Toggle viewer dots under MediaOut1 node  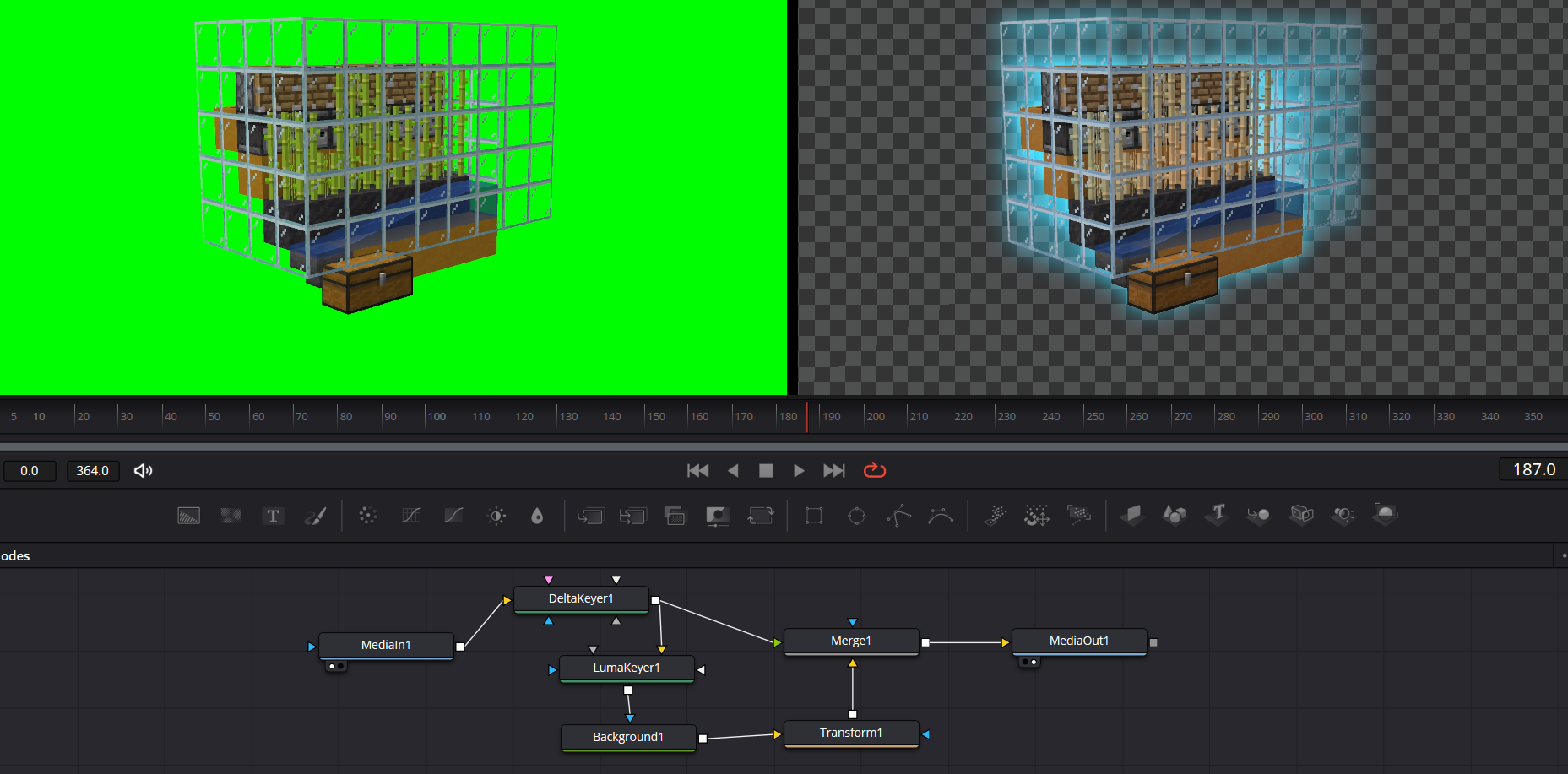click(1029, 662)
